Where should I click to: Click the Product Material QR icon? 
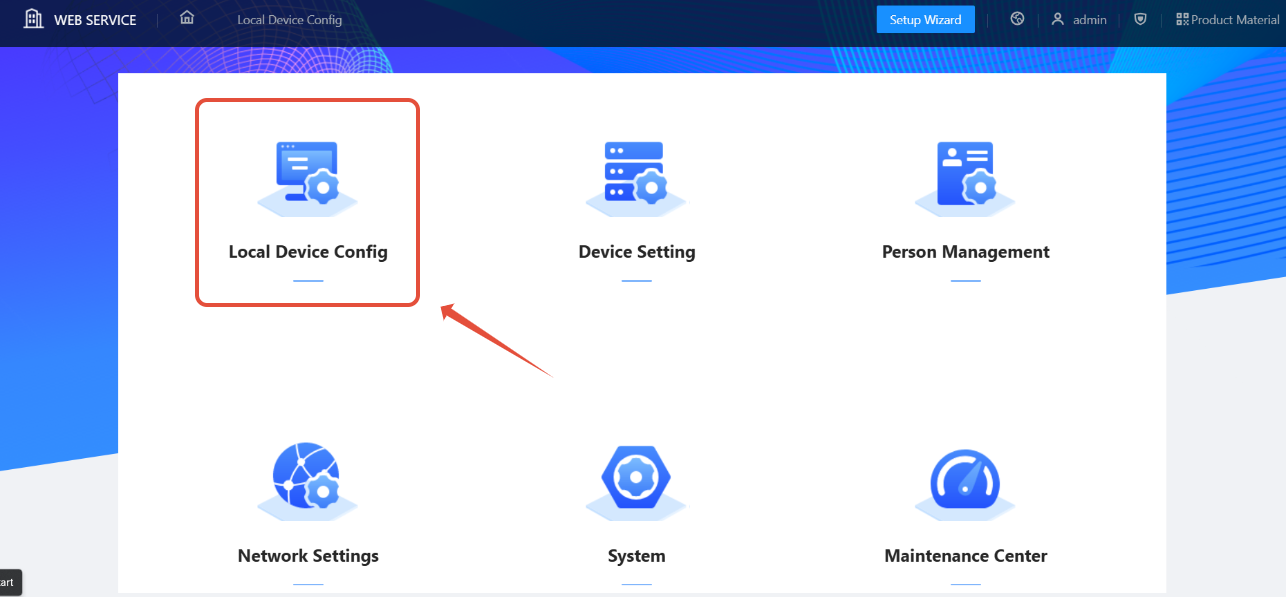tap(1182, 19)
